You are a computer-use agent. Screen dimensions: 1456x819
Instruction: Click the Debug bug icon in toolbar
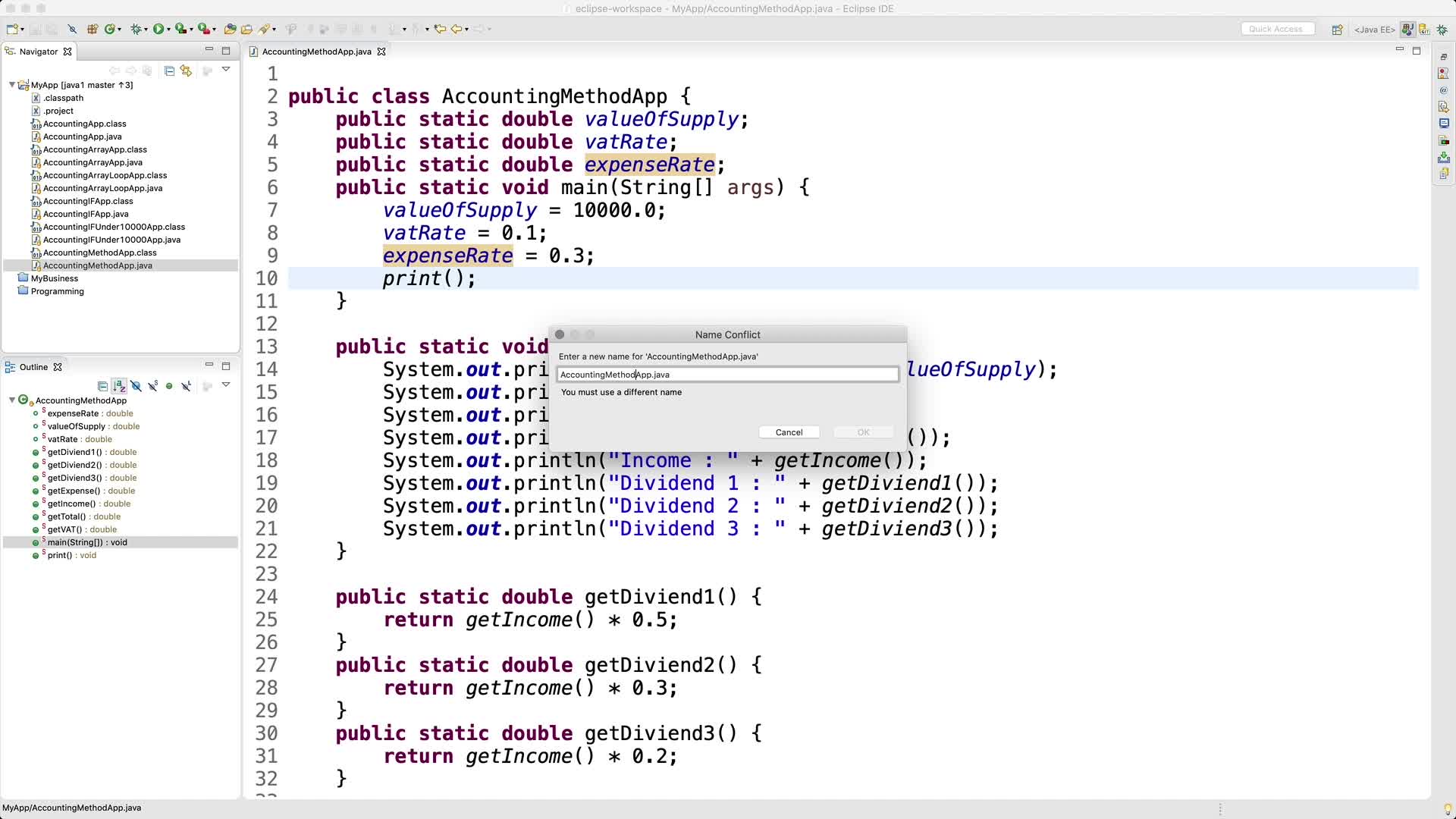[x=136, y=30]
